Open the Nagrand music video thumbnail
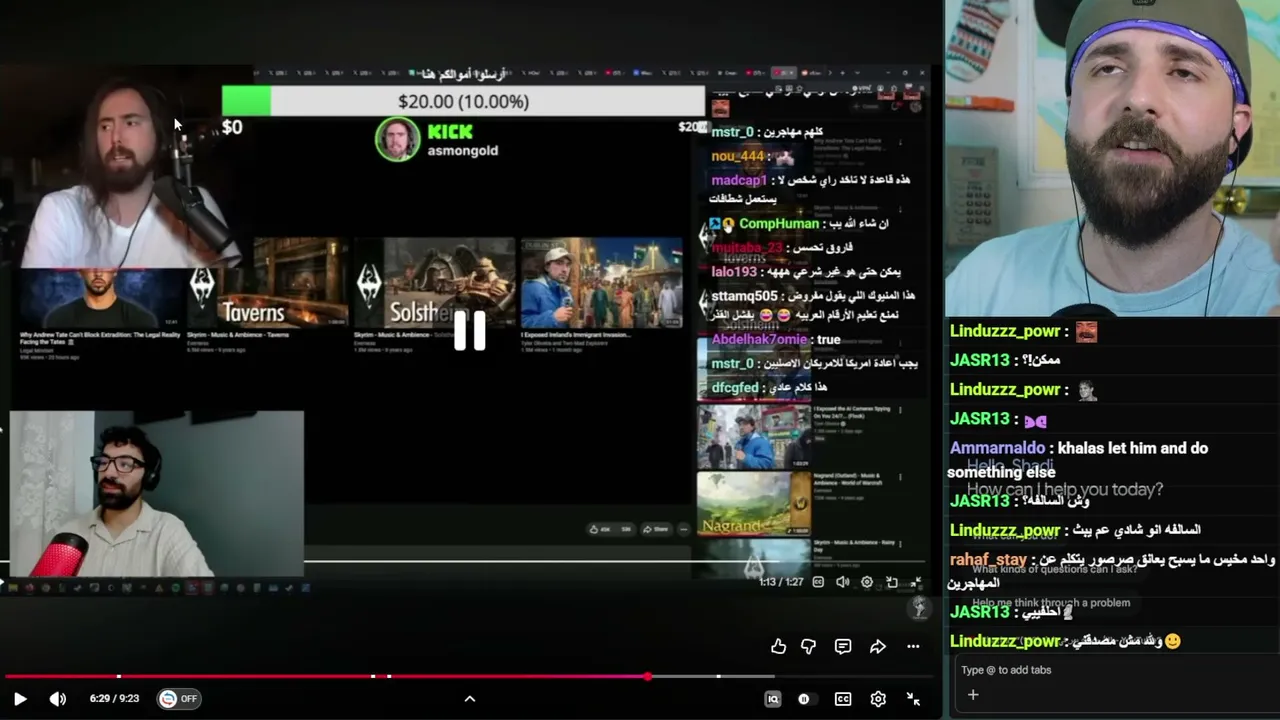Viewport: 1280px width, 720px height. 754,503
